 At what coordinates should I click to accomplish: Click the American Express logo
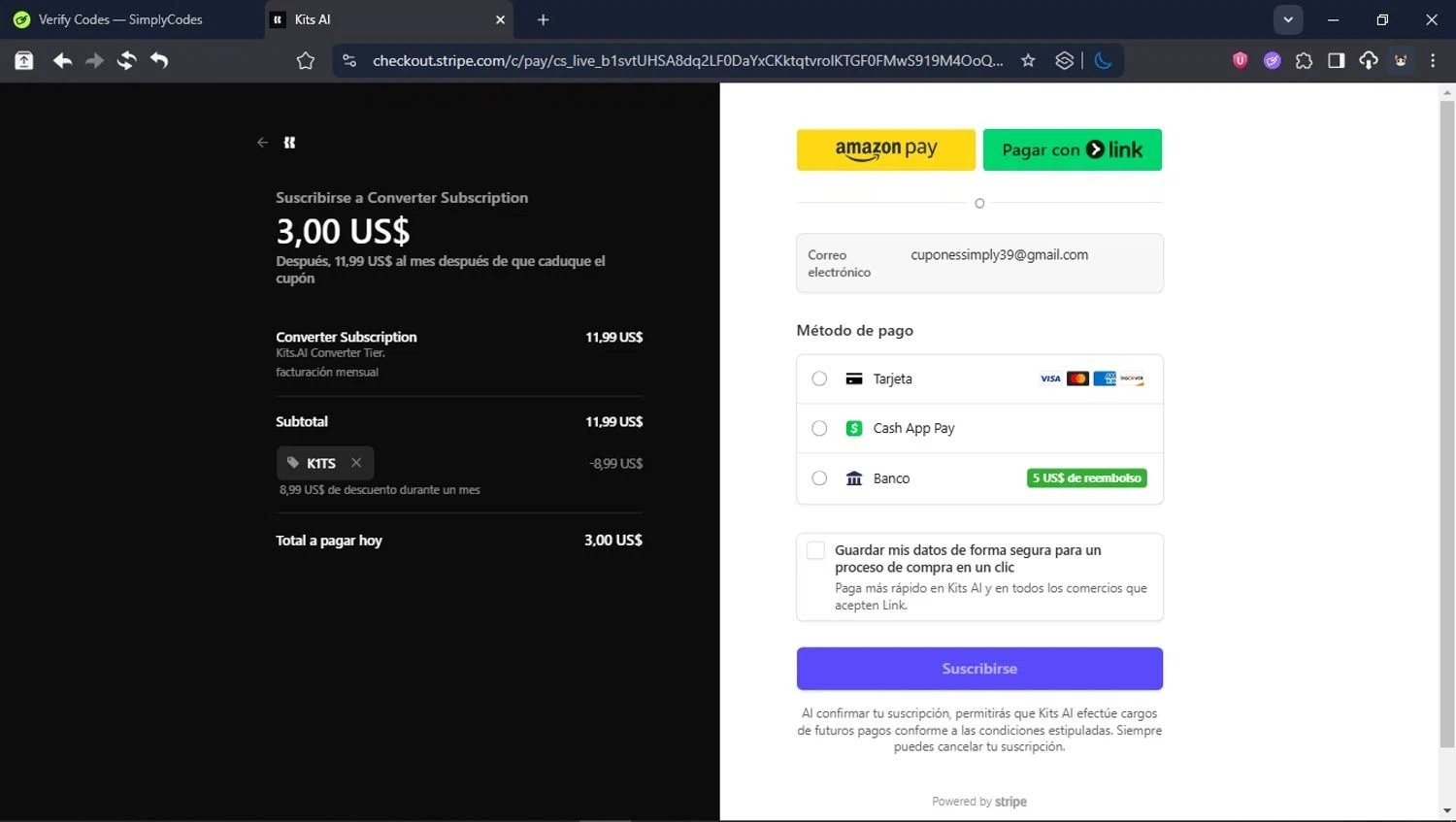[x=1105, y=378]
